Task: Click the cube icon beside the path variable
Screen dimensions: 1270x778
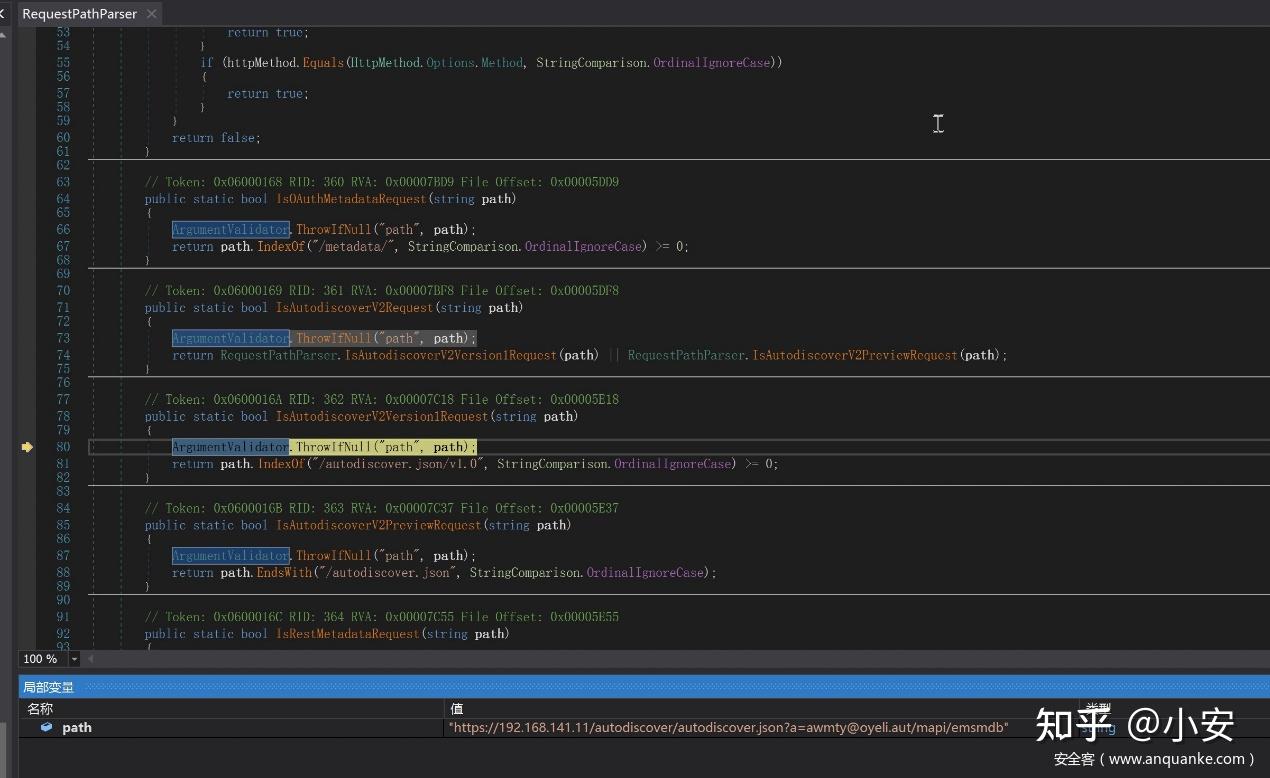Action: (x=47, y=727)
